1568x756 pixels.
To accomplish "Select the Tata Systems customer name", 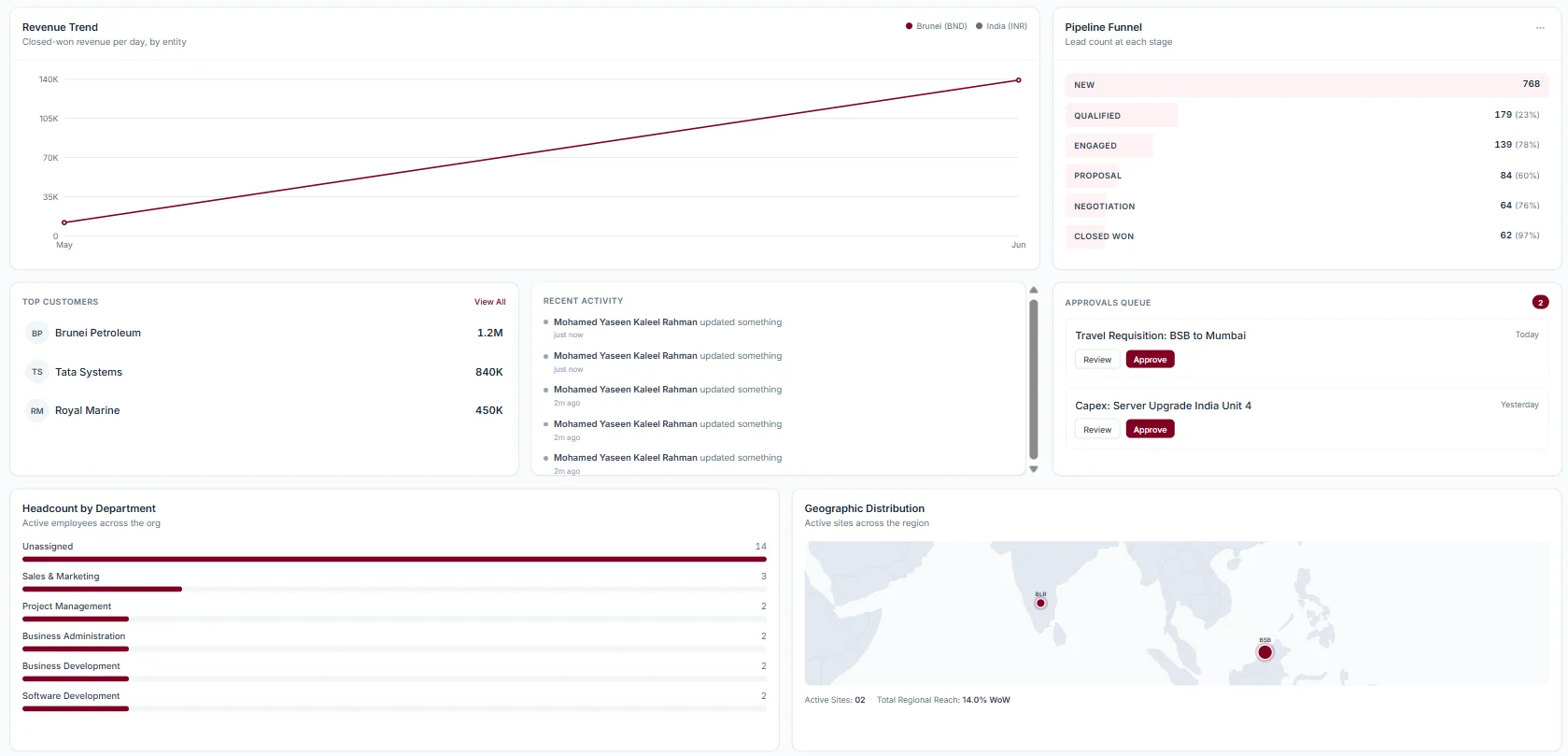I will tap(89, 372).
